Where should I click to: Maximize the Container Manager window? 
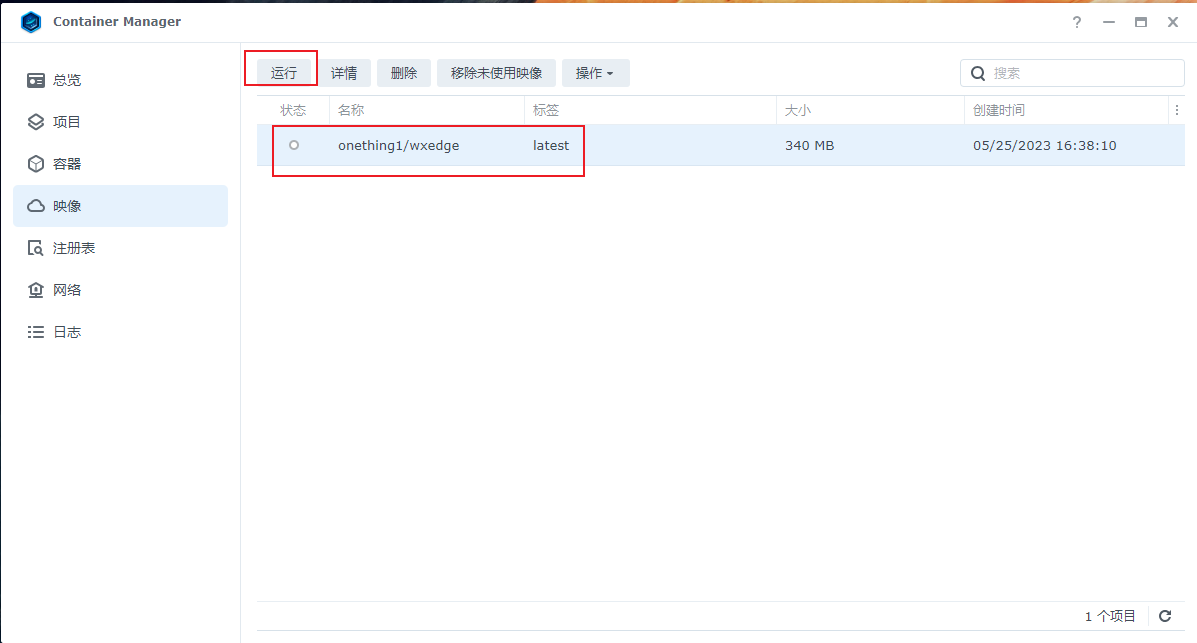pos(1141,22)
